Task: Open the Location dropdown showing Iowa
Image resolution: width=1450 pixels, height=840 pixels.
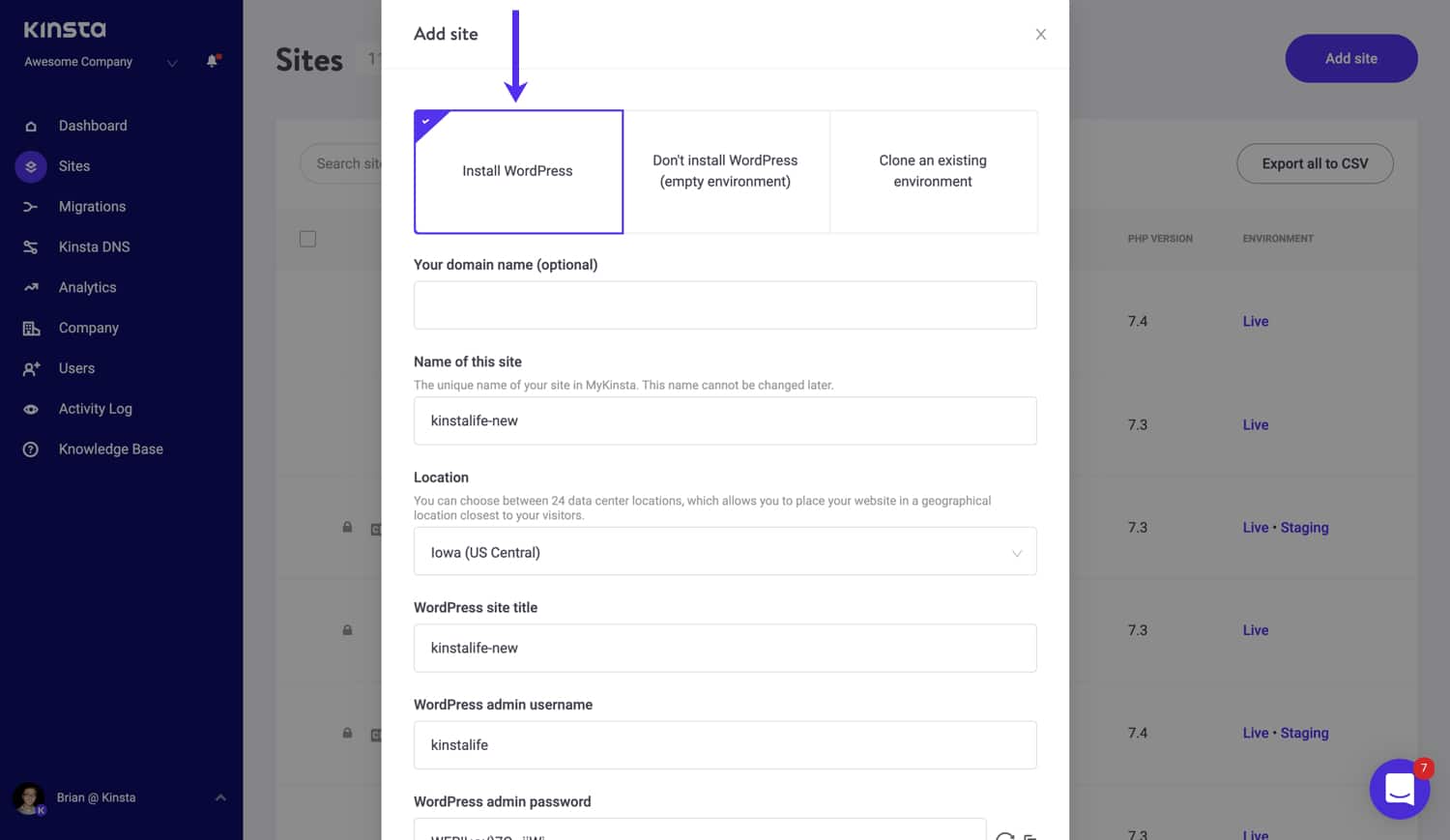Action: (725, 552)
